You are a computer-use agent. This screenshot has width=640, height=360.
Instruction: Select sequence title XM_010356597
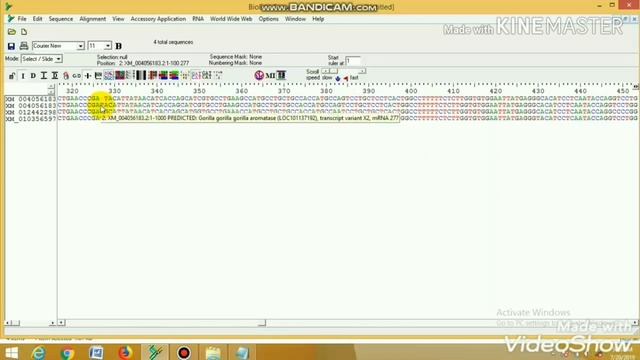tap(31, 119)
